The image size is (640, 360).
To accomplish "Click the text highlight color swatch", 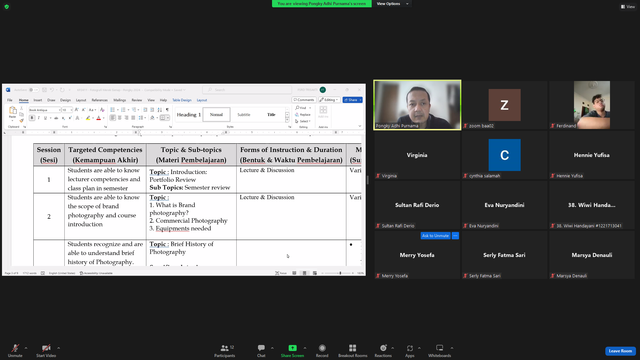I will [x=88, y=118].
